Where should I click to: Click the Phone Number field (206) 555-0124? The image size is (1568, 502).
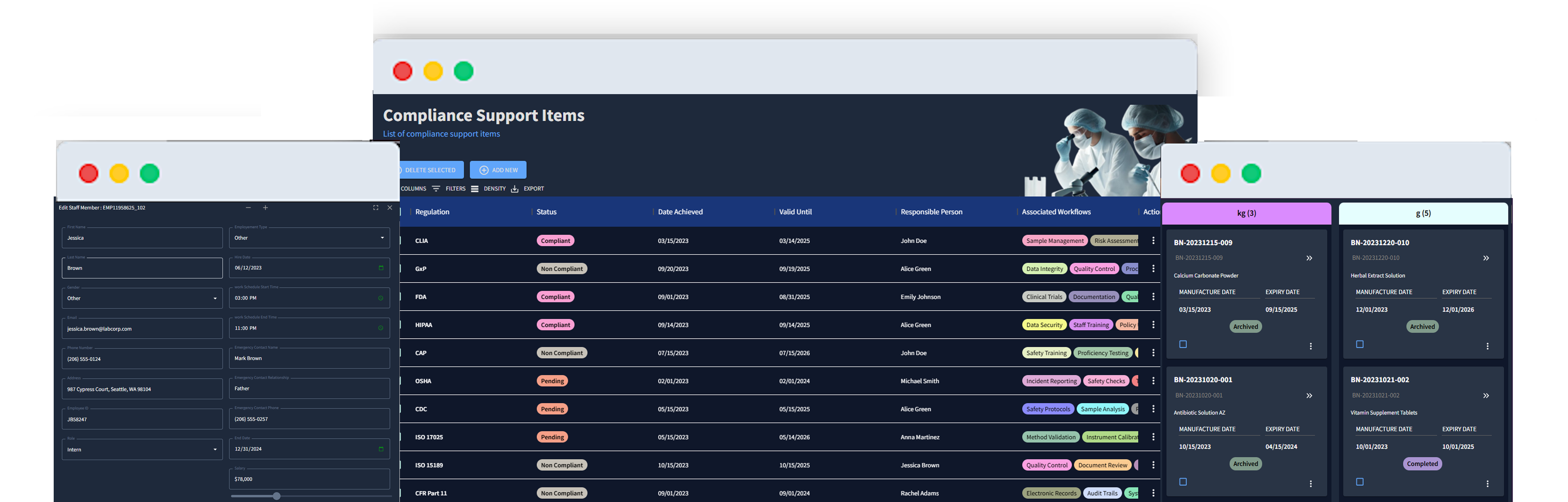[x=142, y=359]
